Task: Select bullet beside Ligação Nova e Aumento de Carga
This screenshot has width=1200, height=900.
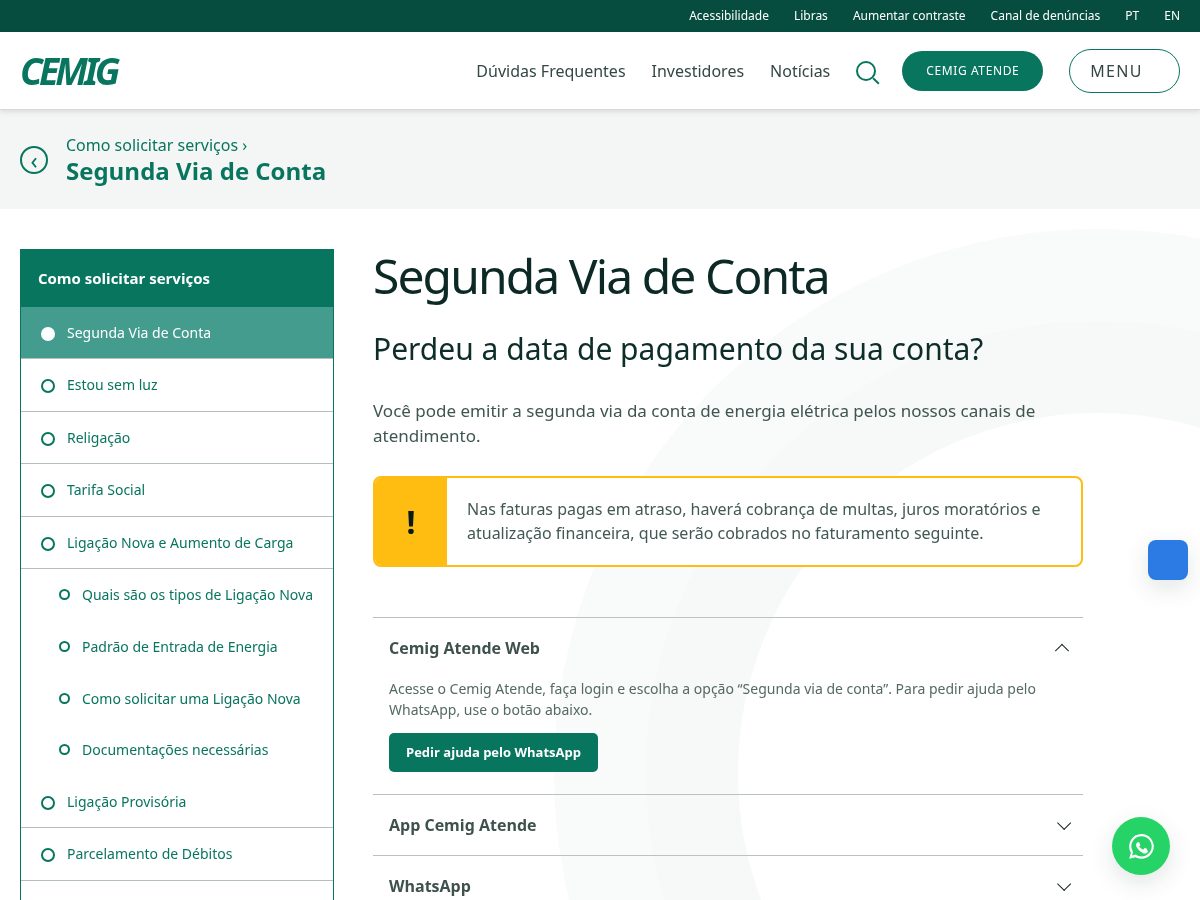Action: pyautogui.click(x=48, y=544)
